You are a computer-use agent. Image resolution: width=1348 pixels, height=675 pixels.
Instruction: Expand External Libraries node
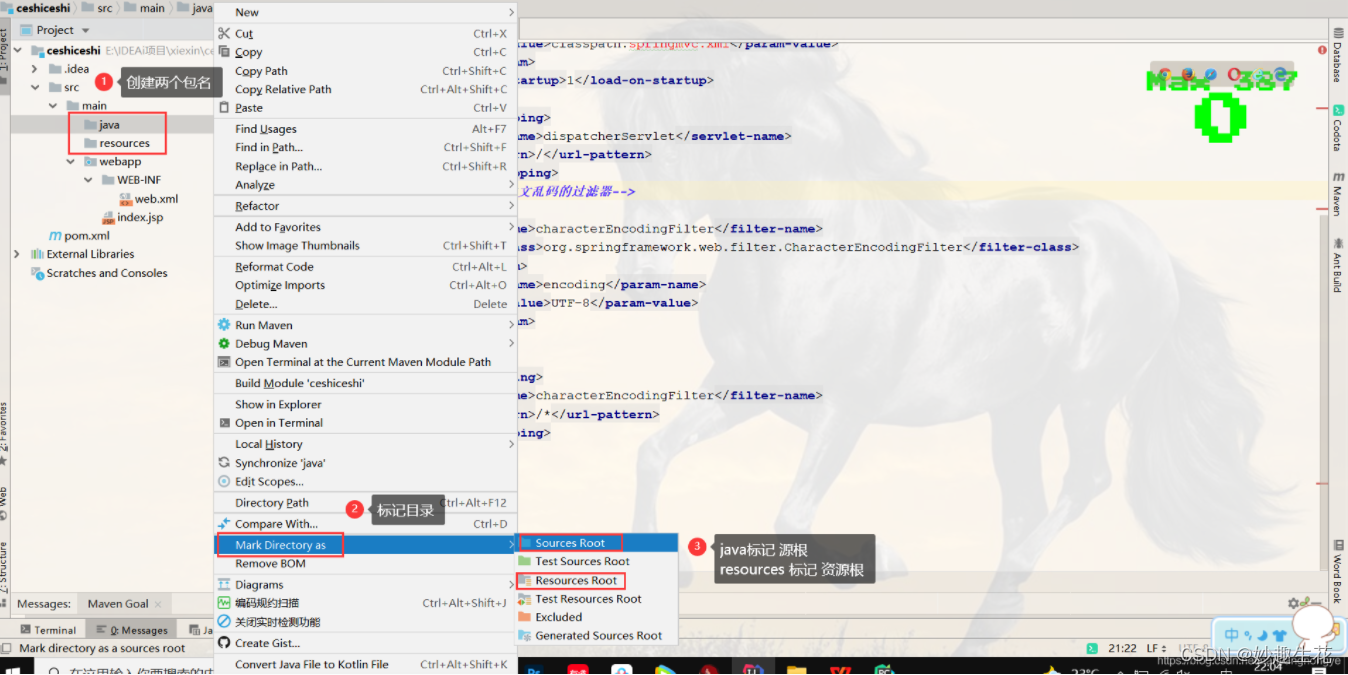tap(17, 254)
